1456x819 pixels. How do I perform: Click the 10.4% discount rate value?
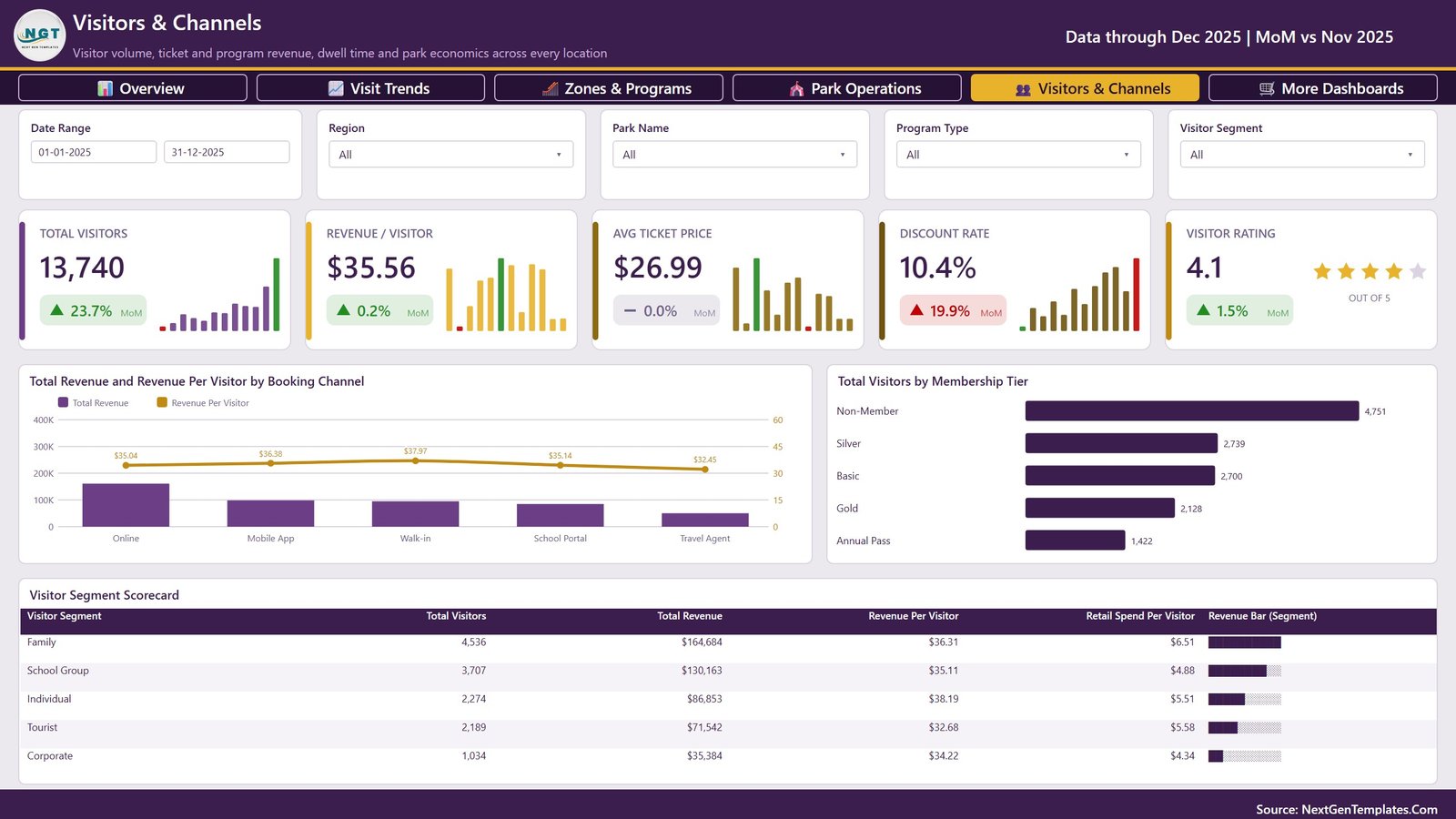[x=937, y=268]
